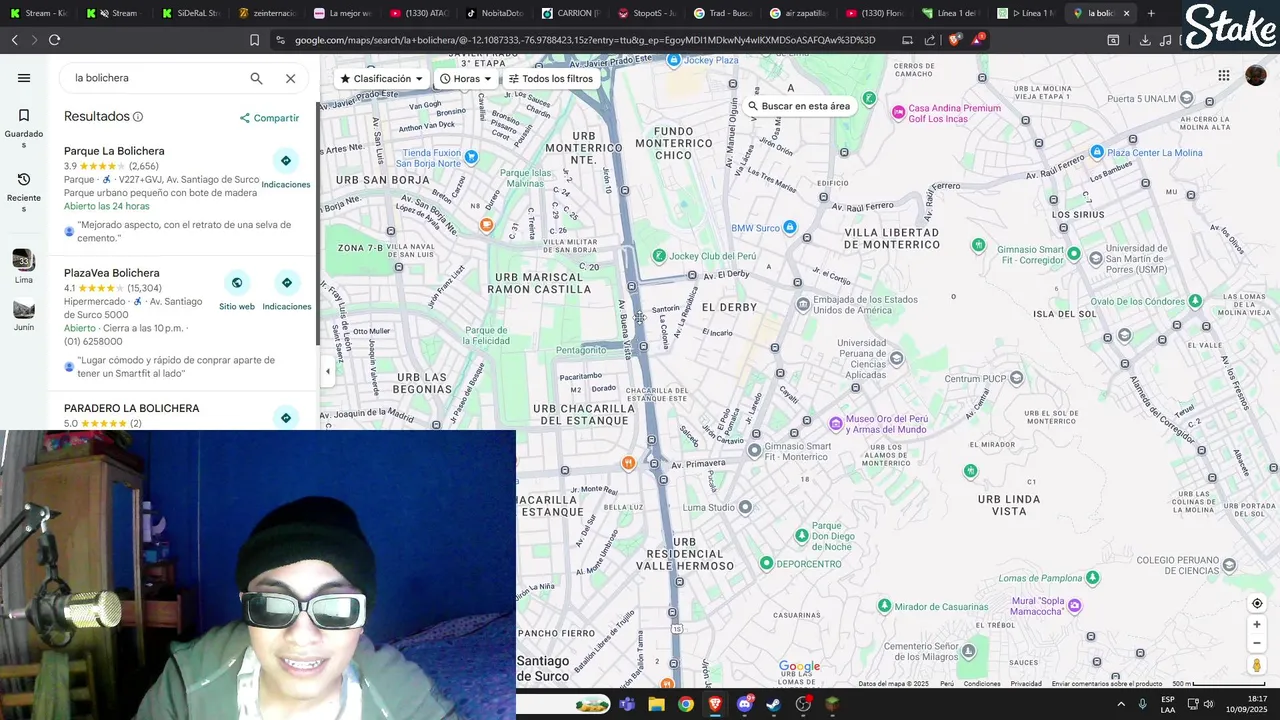Viewport: 1280px width, 720px height.
Task: Open Brave shields icon
Action: [x=954, y=40]
